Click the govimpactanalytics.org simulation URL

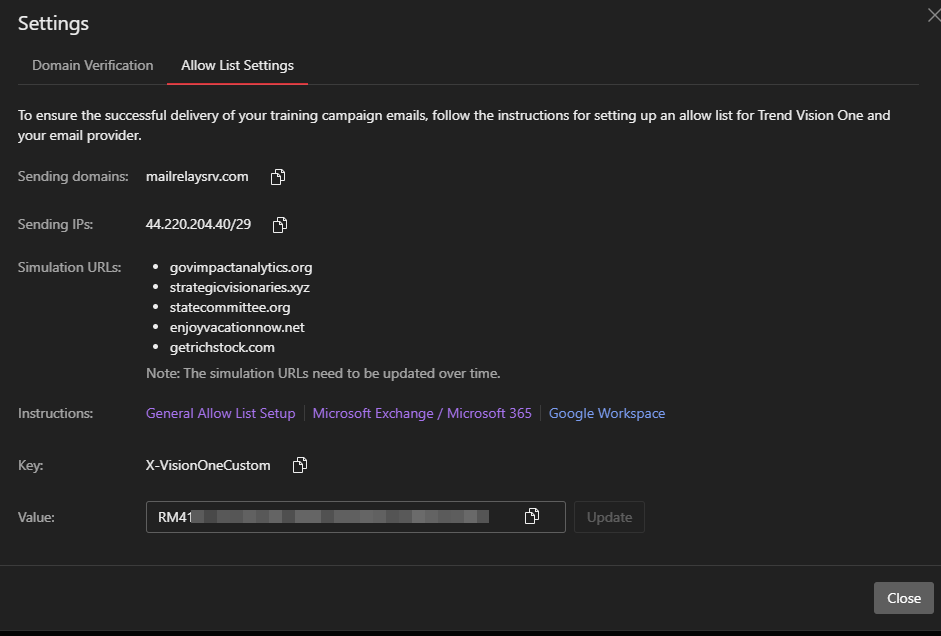point(241,267)
